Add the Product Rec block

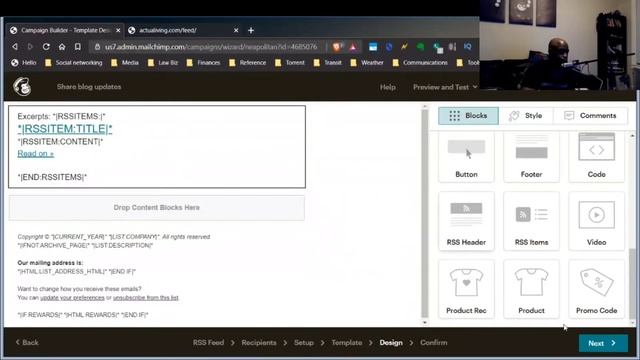click(x=466, y=289)
